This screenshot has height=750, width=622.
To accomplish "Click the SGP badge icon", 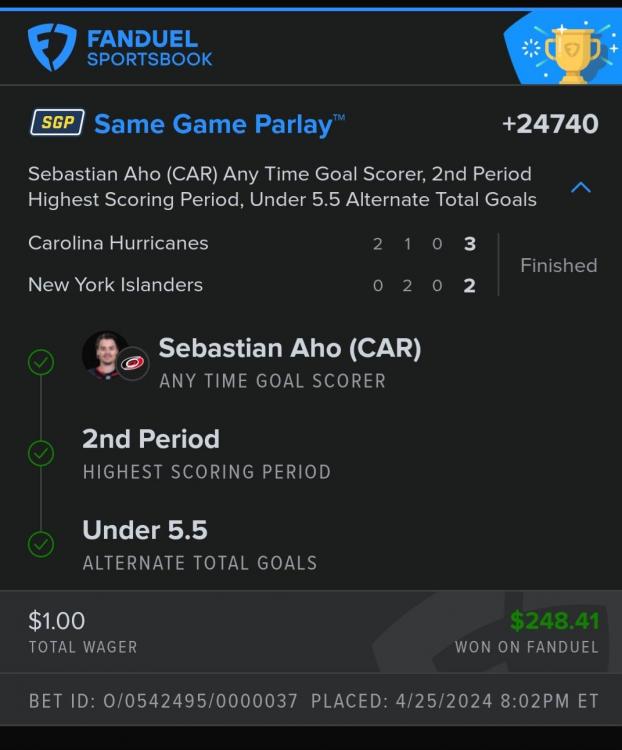I will point(56,122).
